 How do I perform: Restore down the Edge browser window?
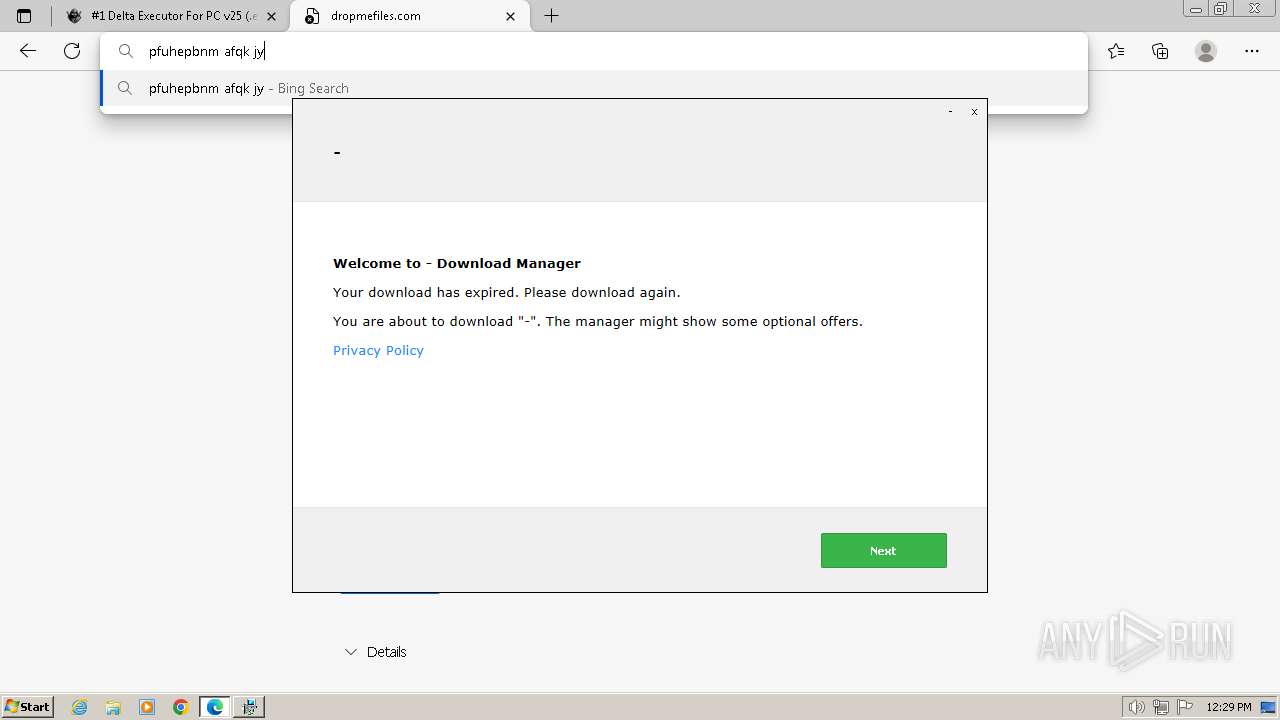coord(1221,9)
